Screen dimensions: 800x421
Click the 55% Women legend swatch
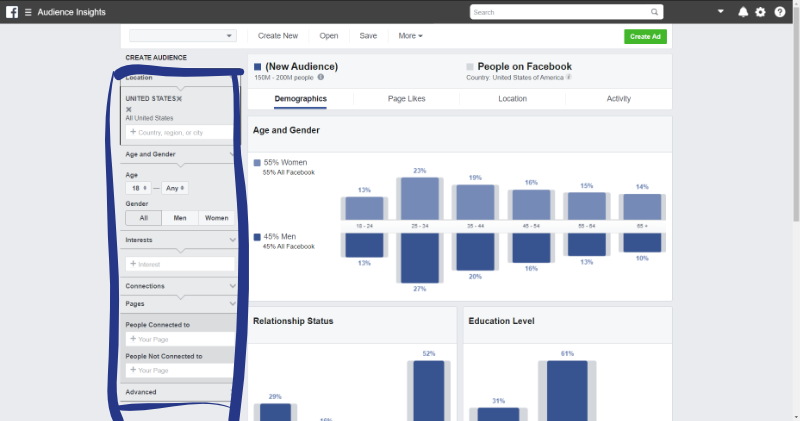pyautogui.click(x=257, y=163)
